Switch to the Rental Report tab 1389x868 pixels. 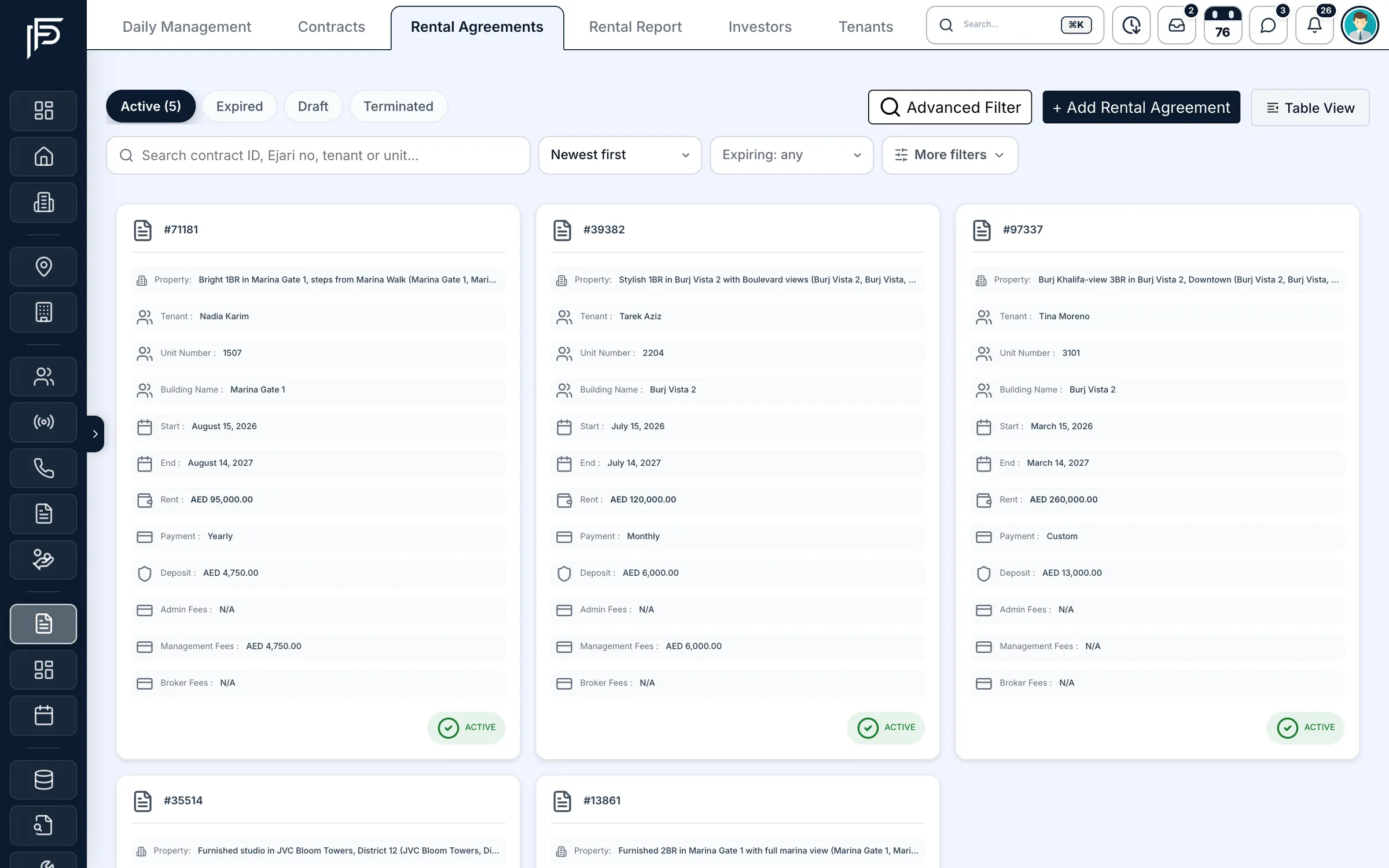635,27
